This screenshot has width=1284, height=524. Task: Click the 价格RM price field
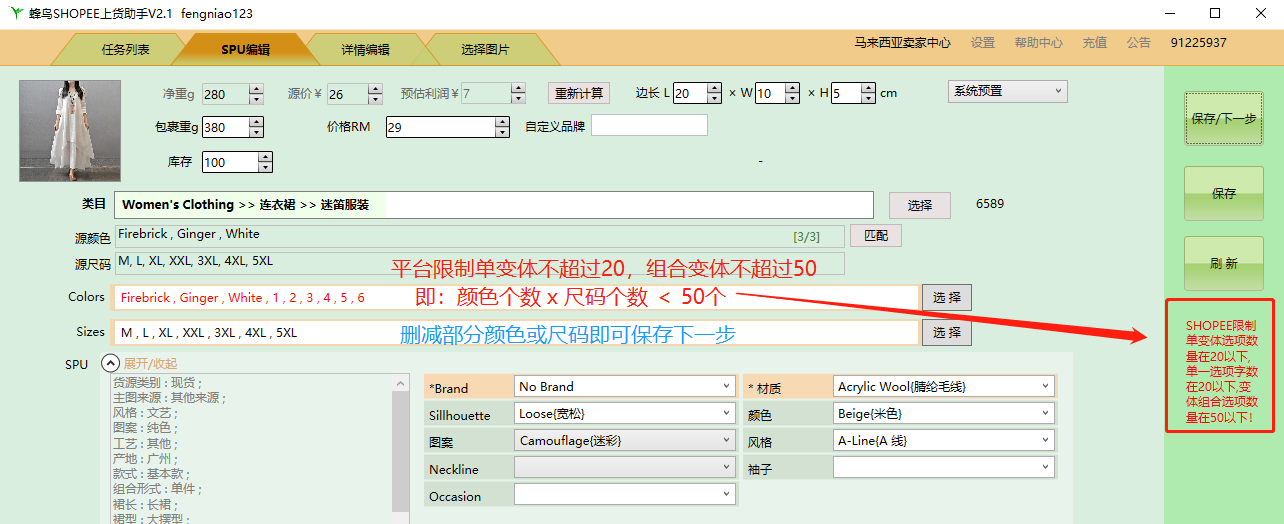click(x=447, y=127)
